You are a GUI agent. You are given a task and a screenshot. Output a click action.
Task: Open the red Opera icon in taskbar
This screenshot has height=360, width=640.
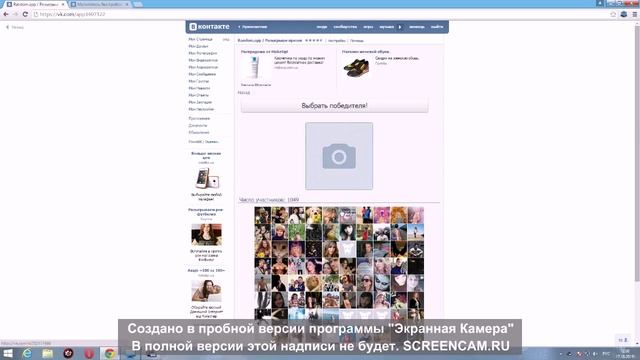(x=89, y=353)
